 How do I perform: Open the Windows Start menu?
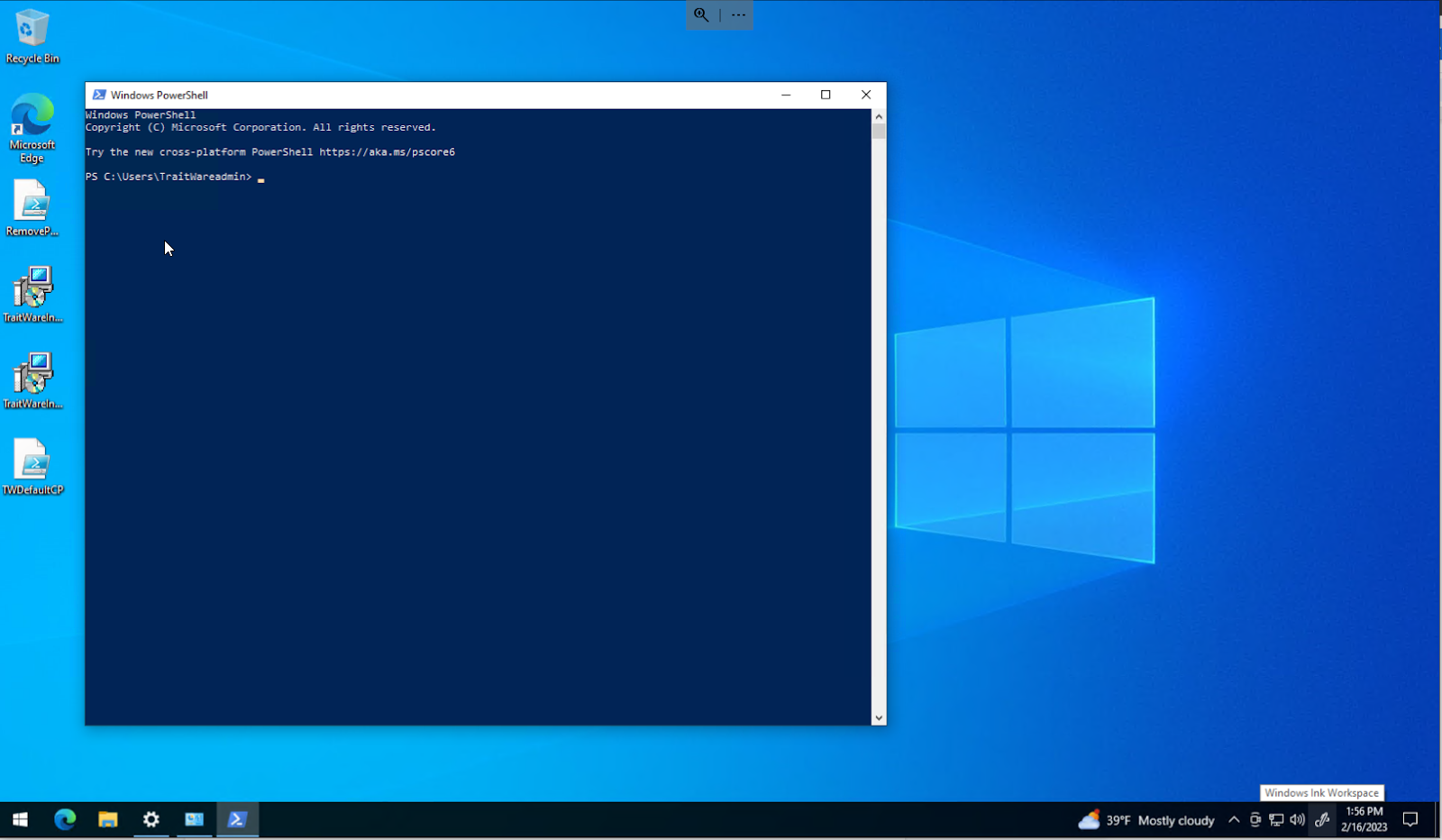pyautogui.click(x=20, y=819)
